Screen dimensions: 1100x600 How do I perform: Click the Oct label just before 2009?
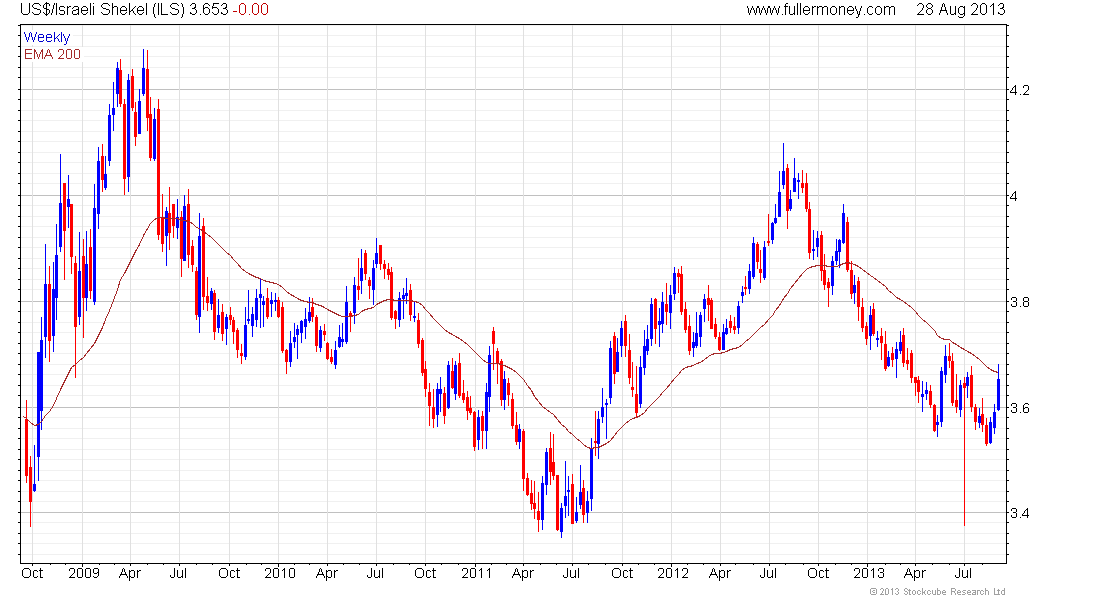click(32, 573)
